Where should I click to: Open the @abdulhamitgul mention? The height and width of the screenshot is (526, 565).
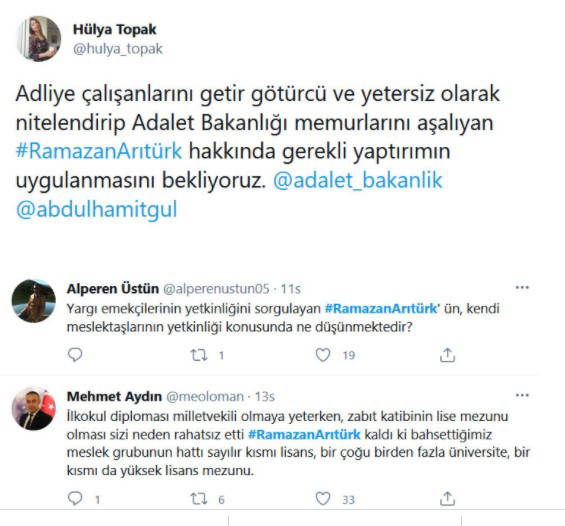[x=97, y=209]
